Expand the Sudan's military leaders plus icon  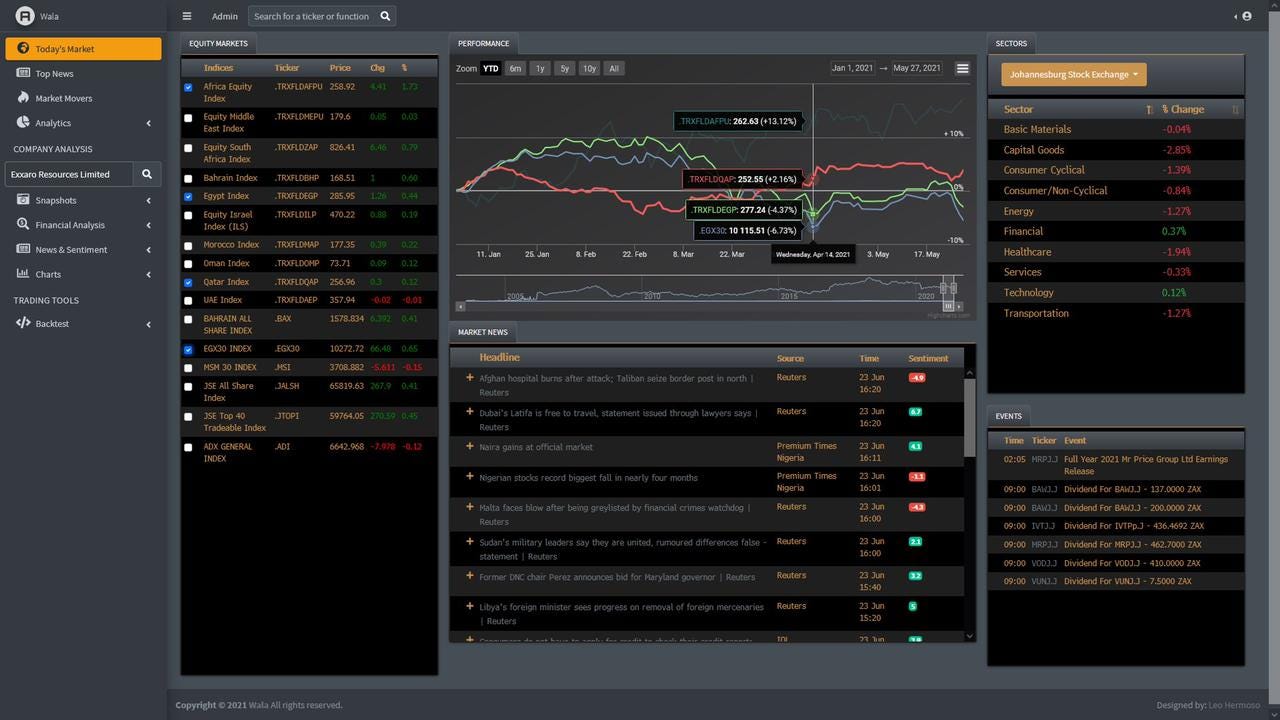(470, 541)
